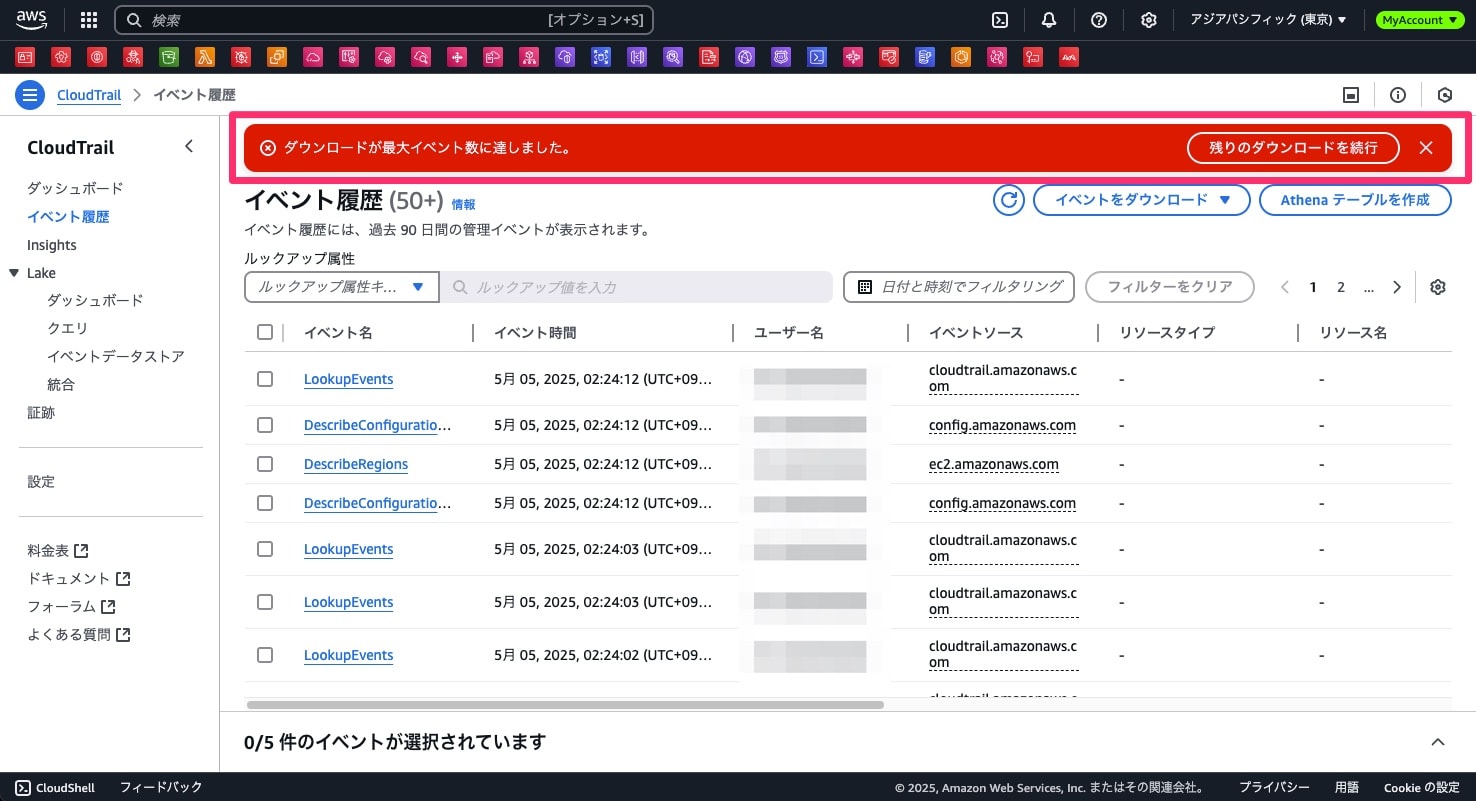The width and height of the screenshot is (1476, 801).
Task: Tick the select-all events header checkbox
Action: (265, 332)
